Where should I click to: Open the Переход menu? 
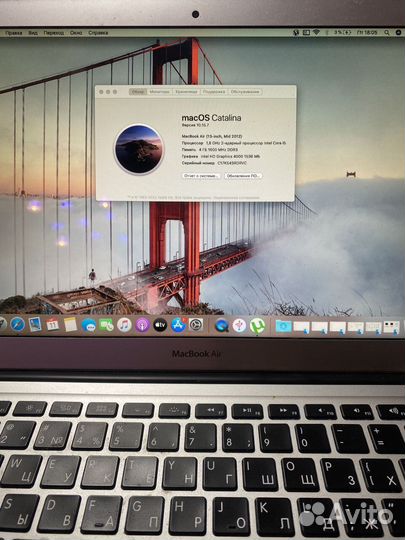click(x=54, y=33)
